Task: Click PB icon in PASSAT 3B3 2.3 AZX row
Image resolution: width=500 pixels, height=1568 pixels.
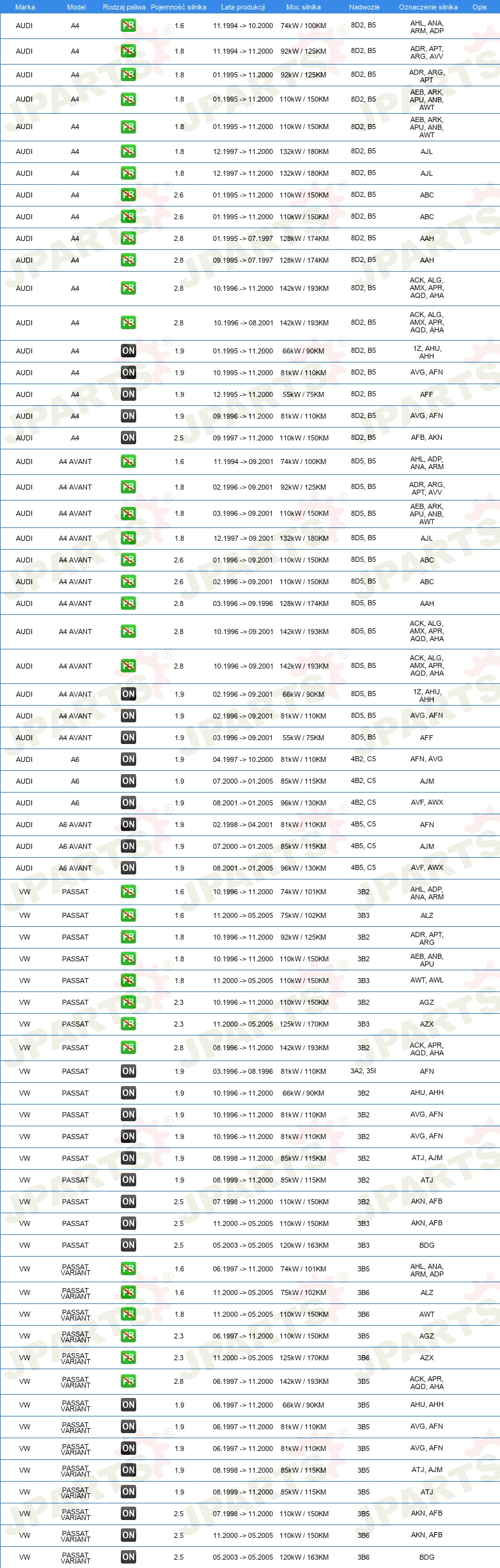Action: [128, 1024]
